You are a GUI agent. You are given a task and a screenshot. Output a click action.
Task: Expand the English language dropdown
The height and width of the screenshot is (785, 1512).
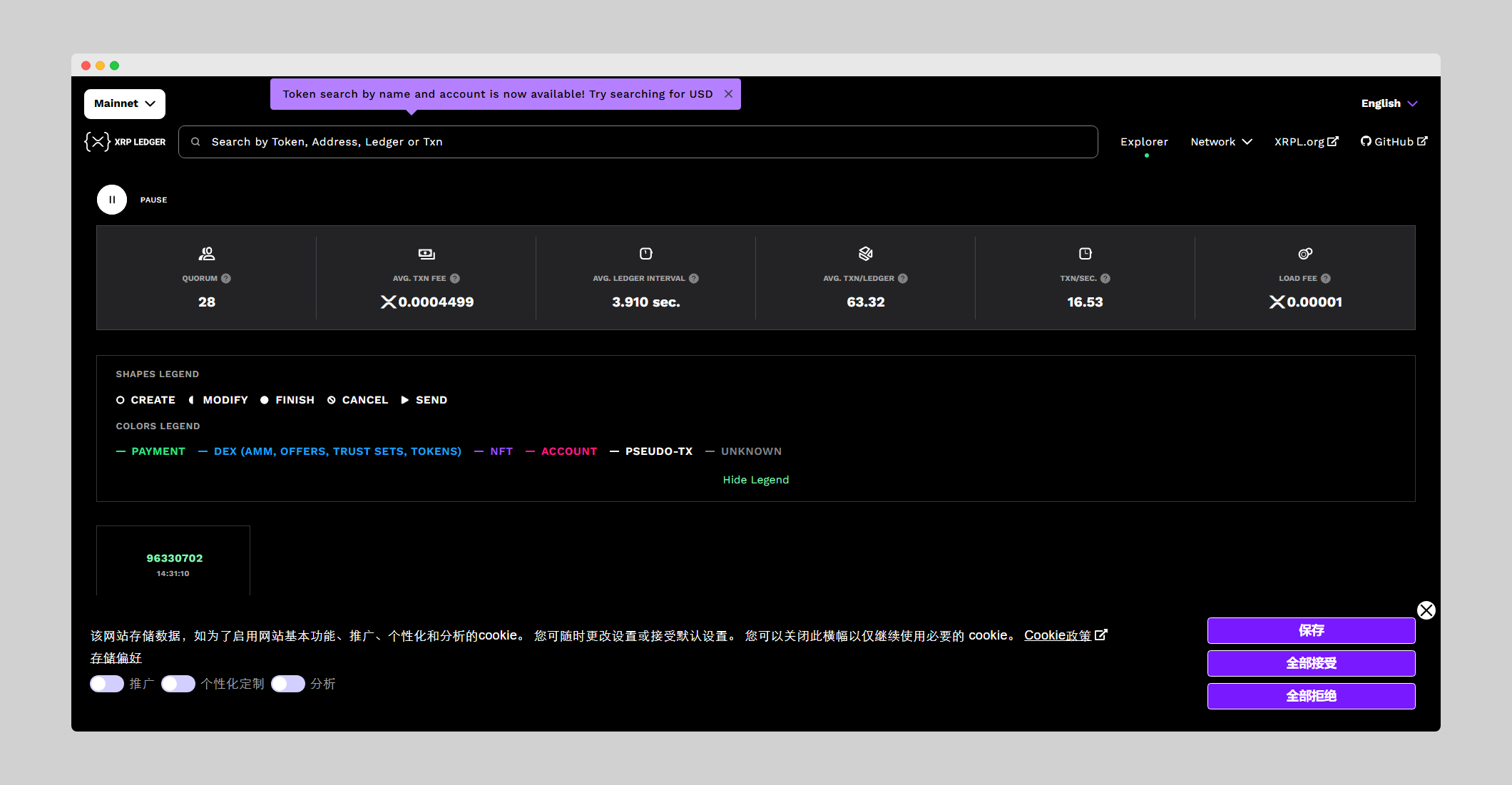1389,104
